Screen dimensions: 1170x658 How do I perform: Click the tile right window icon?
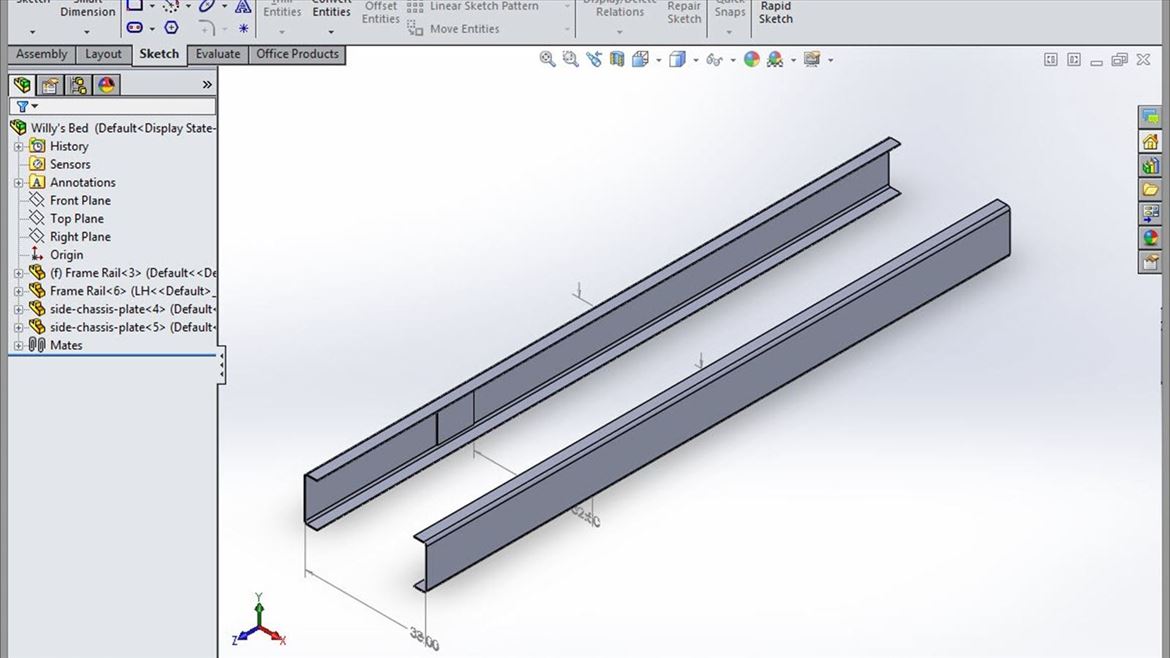1074,60
